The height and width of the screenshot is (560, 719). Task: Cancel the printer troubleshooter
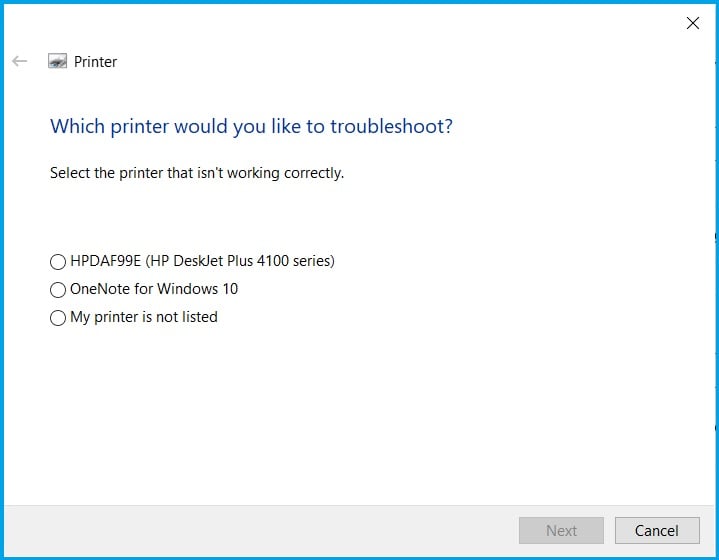pos(657,531)
